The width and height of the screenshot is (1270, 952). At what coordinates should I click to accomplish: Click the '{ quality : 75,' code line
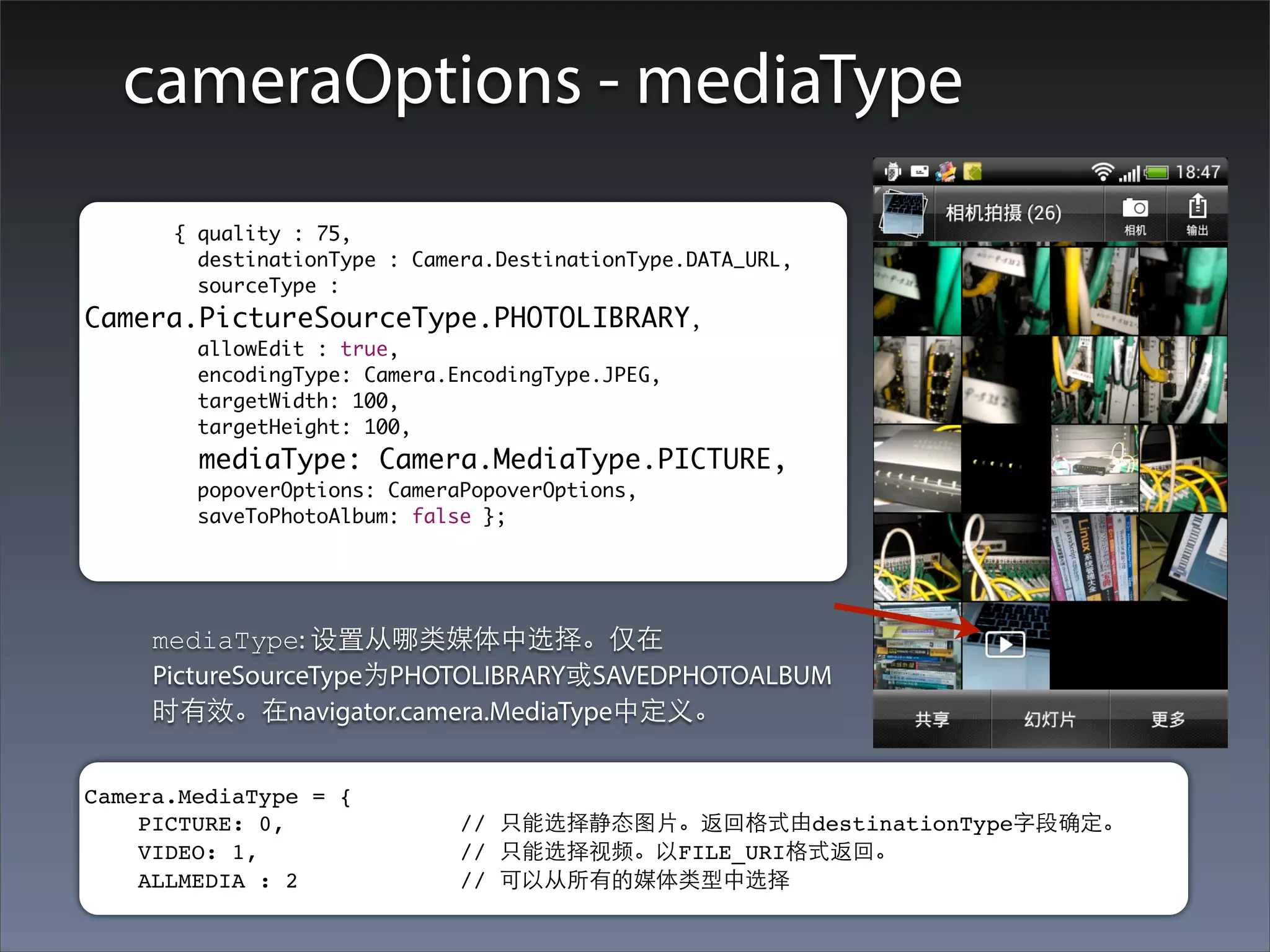pyautogui.click(x=262, y=234)
